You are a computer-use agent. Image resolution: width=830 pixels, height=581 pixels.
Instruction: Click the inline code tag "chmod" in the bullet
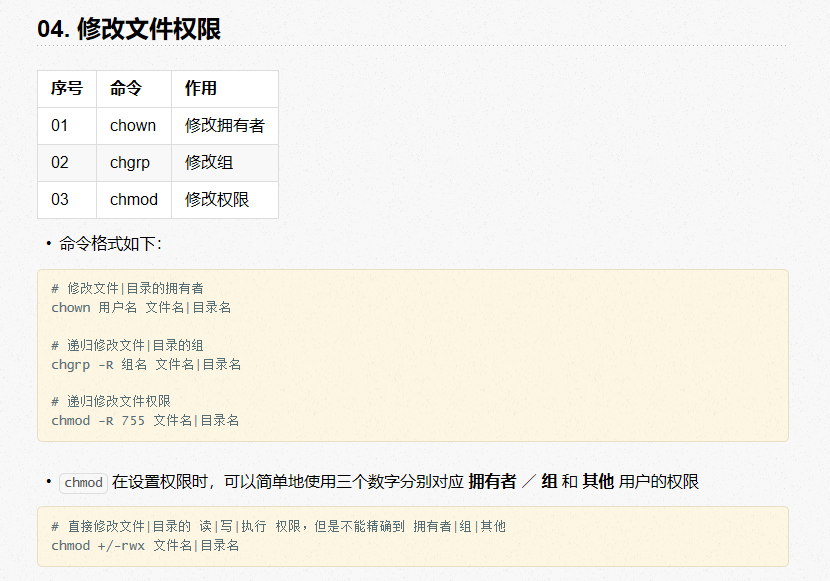[83, 483]
